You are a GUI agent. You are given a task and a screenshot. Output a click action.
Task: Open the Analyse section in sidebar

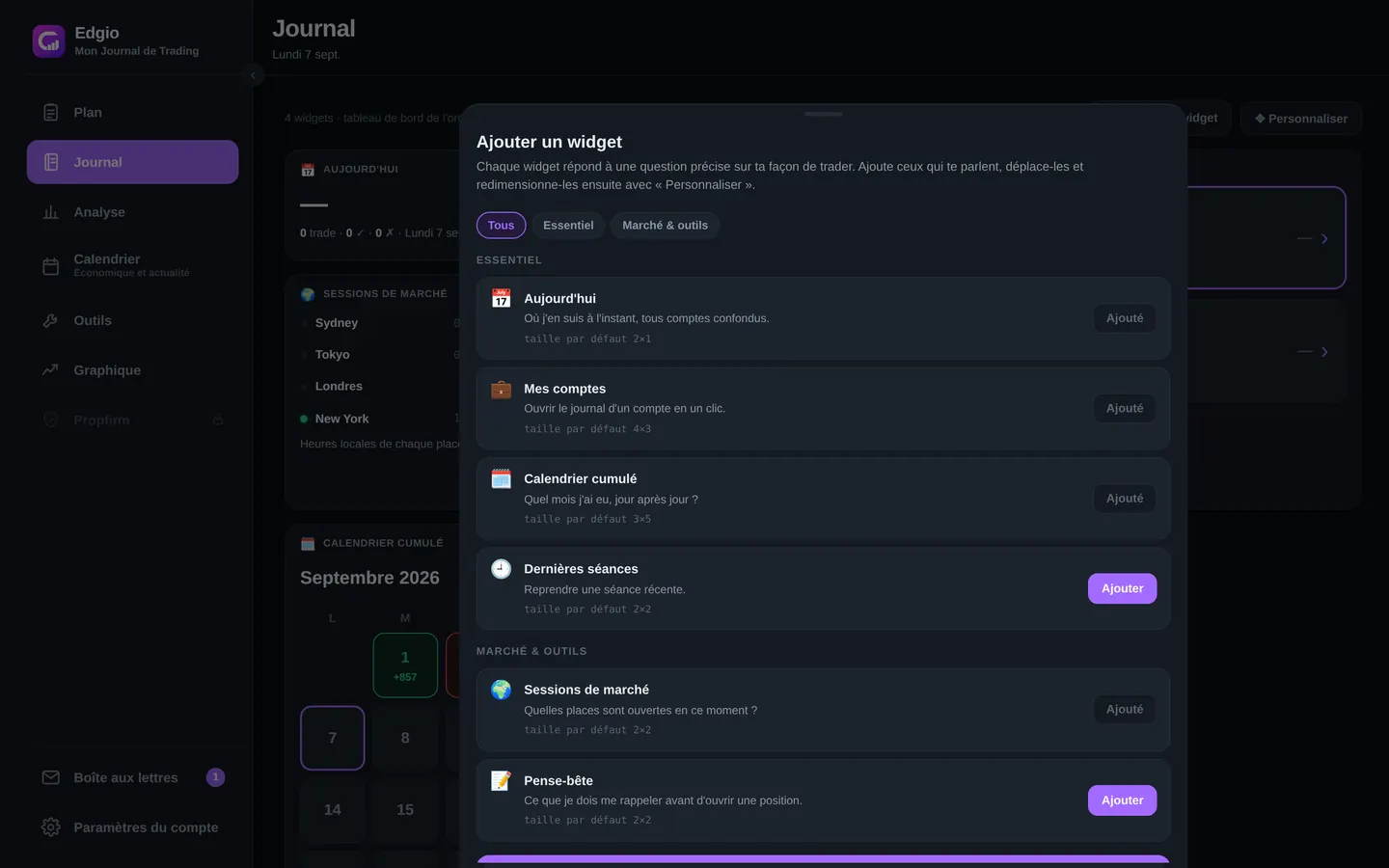132,212
